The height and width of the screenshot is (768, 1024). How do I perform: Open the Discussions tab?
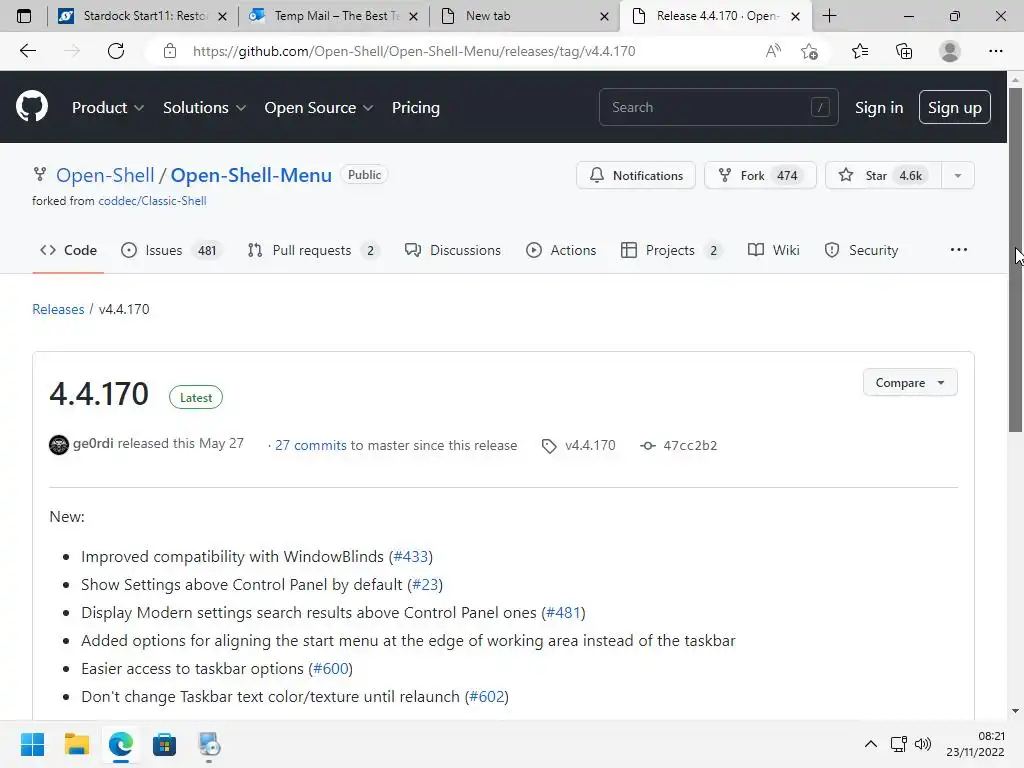point(453,250)
